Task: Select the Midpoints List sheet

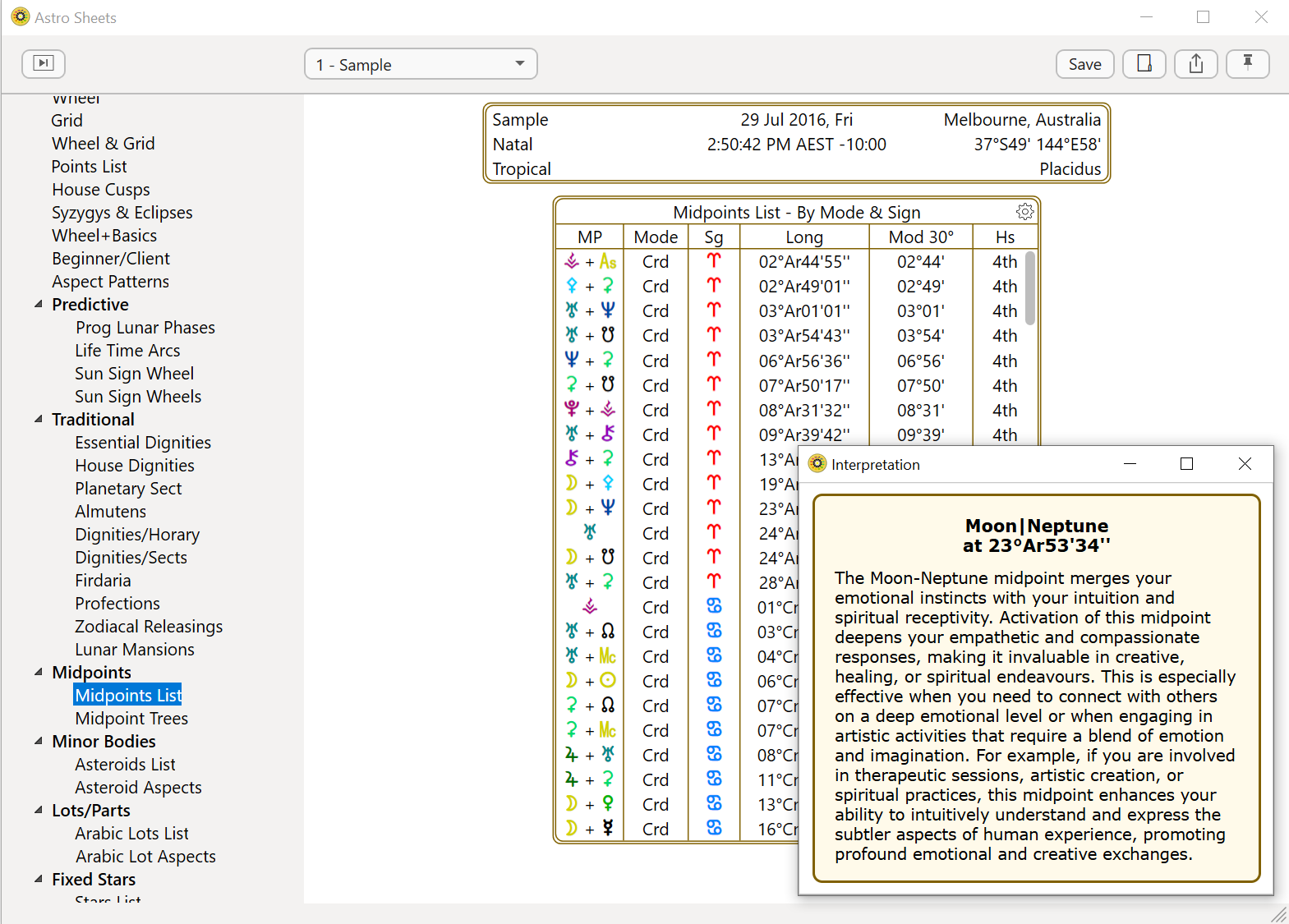Action: pos(128,695)
